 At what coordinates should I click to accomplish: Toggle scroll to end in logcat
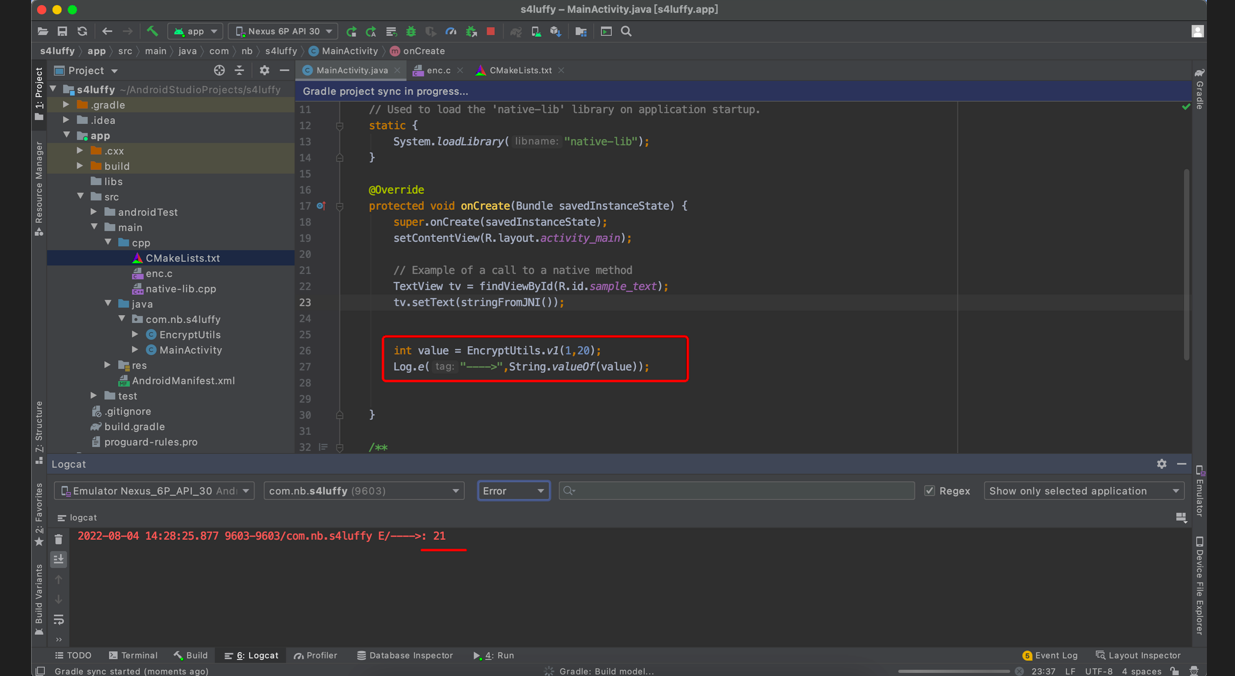(x=59, y=560)
